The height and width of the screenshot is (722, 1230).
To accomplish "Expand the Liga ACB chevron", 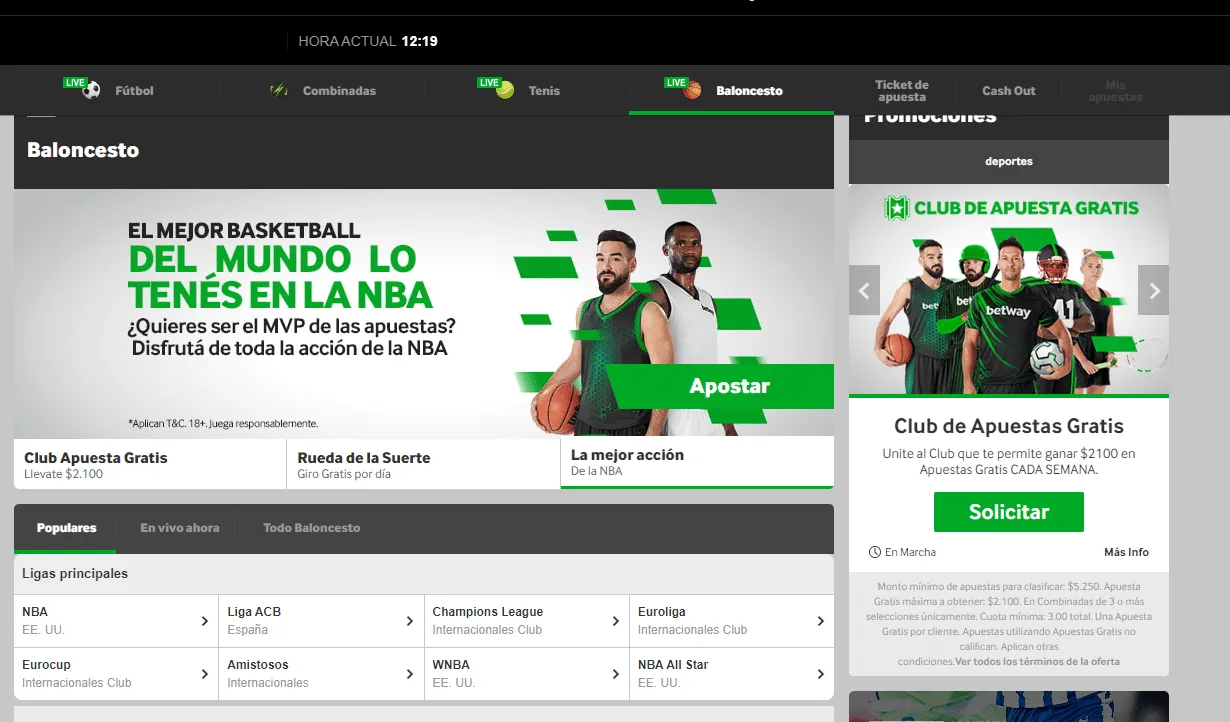I will (409, 621).
